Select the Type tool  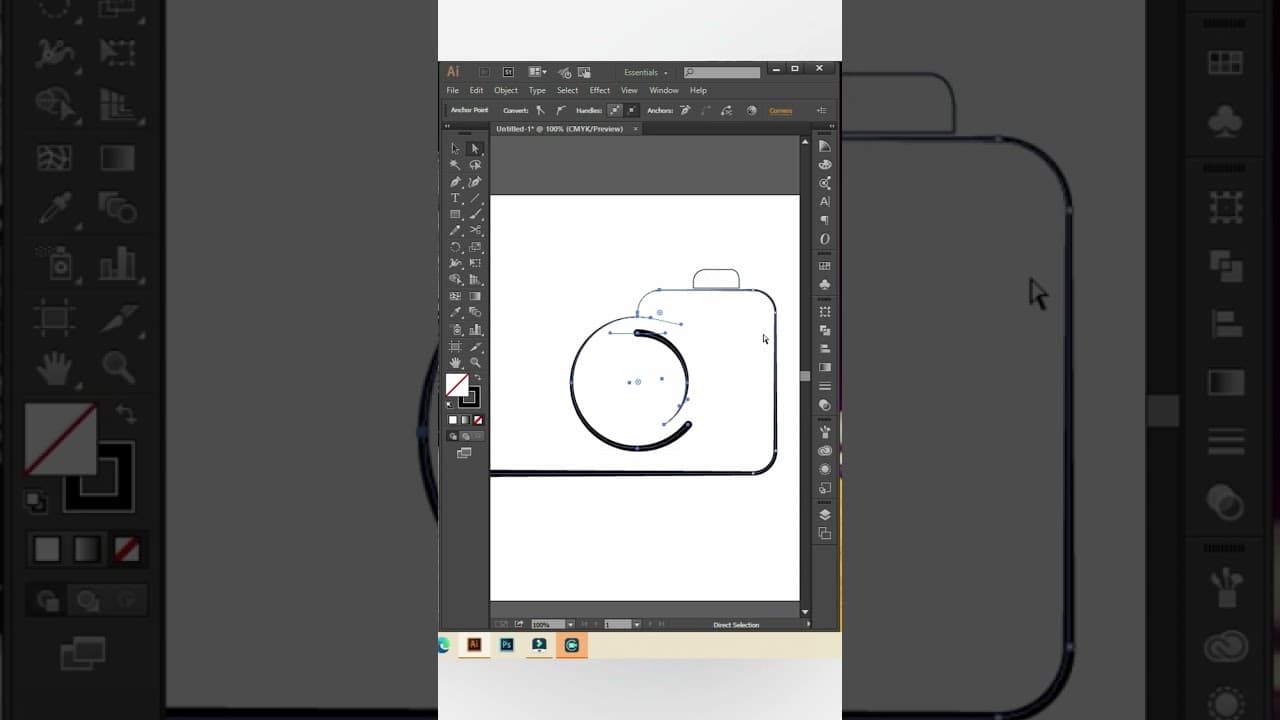[x=455, y=198]
